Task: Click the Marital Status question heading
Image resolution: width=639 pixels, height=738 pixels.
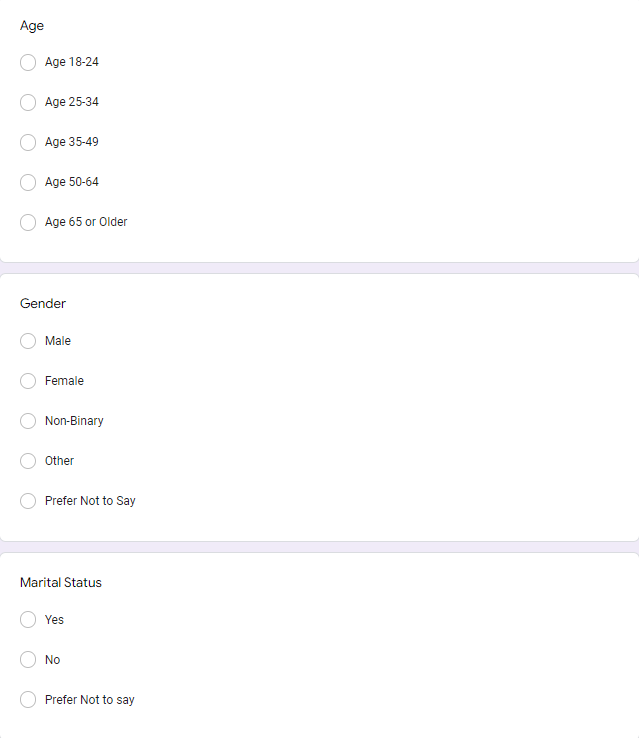Action: 61,583
